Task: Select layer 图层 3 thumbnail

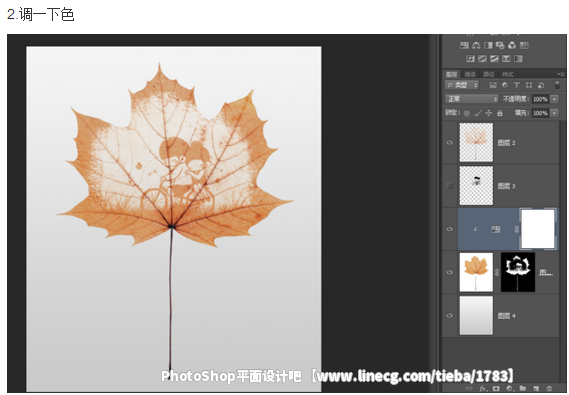Action: (x=476, y=186)
